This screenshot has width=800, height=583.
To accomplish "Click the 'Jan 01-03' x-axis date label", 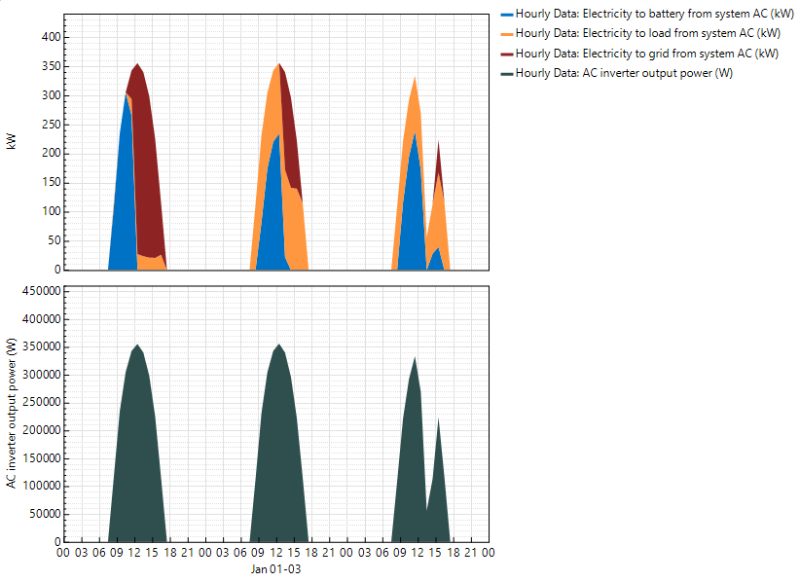I will click(276, 569).
